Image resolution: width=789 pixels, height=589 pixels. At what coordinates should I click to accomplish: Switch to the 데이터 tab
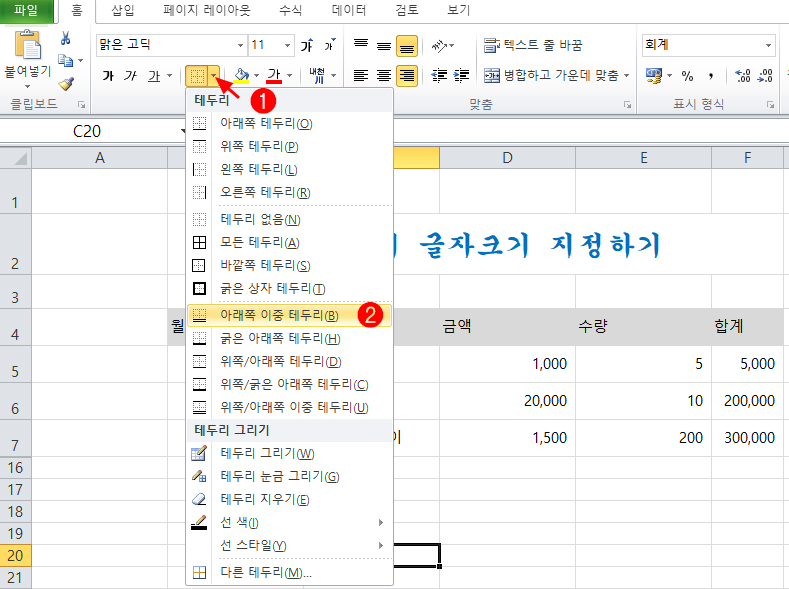(x=349, y=11)
